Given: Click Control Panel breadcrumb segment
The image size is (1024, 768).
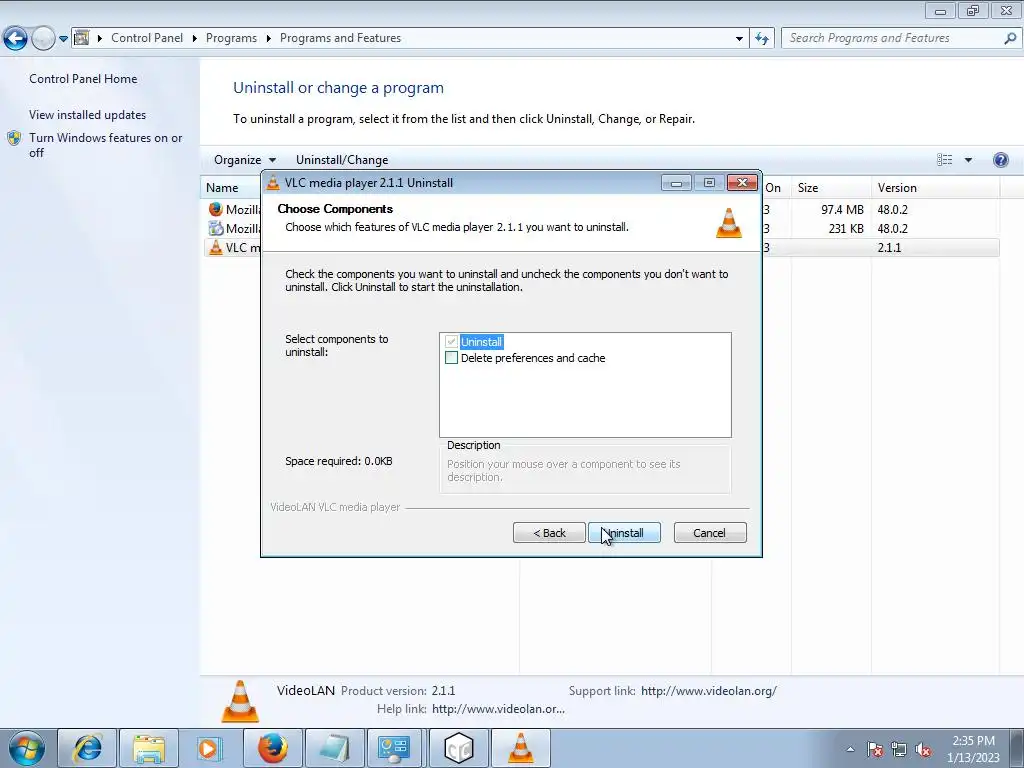Looking at the screenshot, I should (147, 38).
